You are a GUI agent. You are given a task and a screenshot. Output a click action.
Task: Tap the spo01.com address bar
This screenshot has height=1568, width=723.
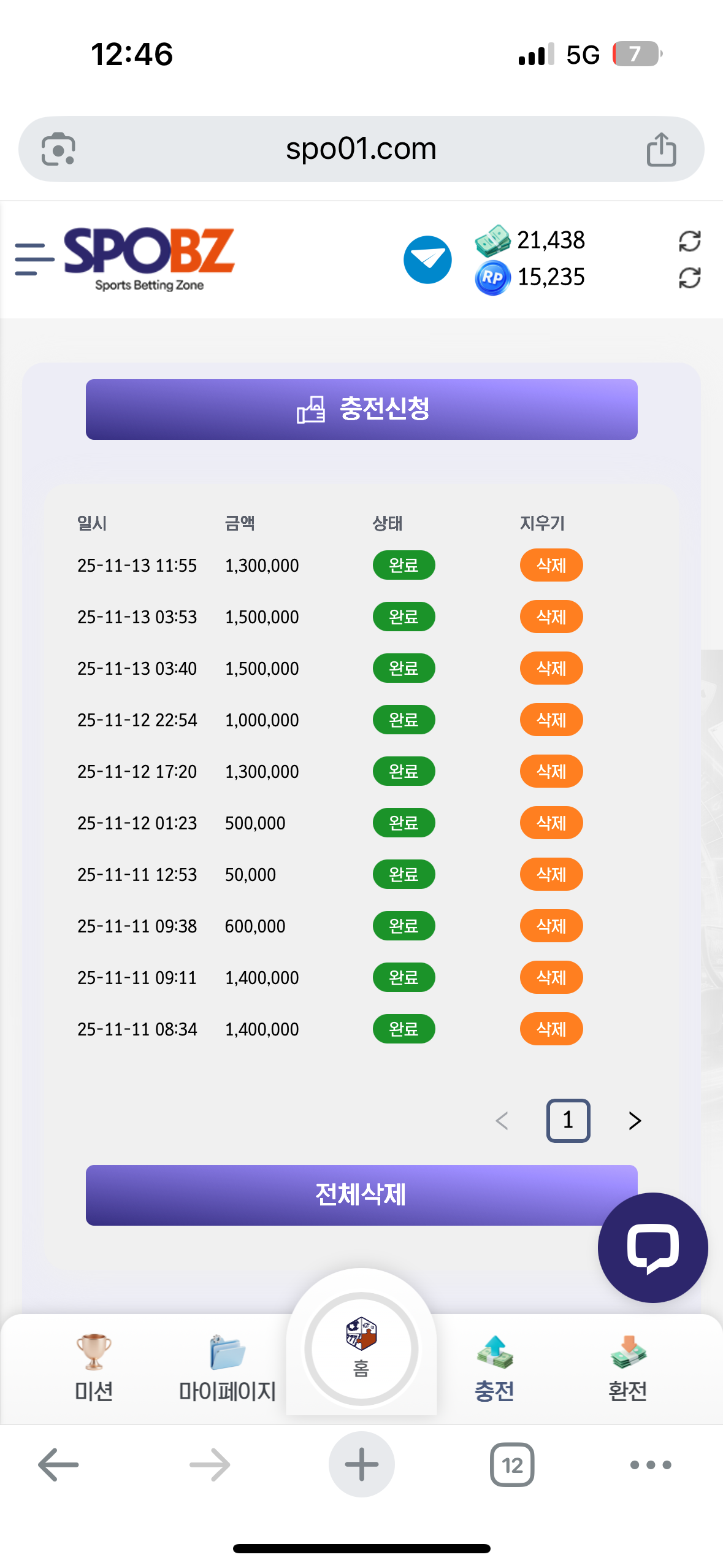361,149
